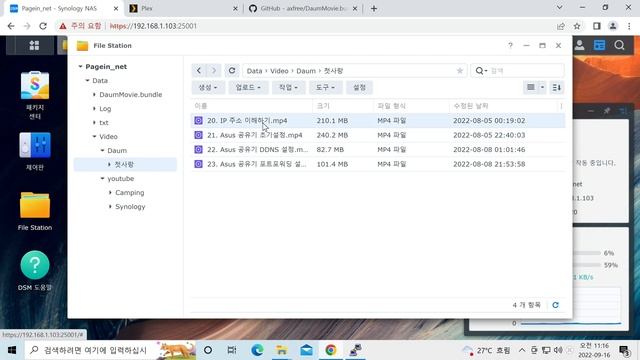Bookmark this page in Chrome
The height and width of the screenshot is (360, 640).
pyautogui.click(x=577, y=26)
